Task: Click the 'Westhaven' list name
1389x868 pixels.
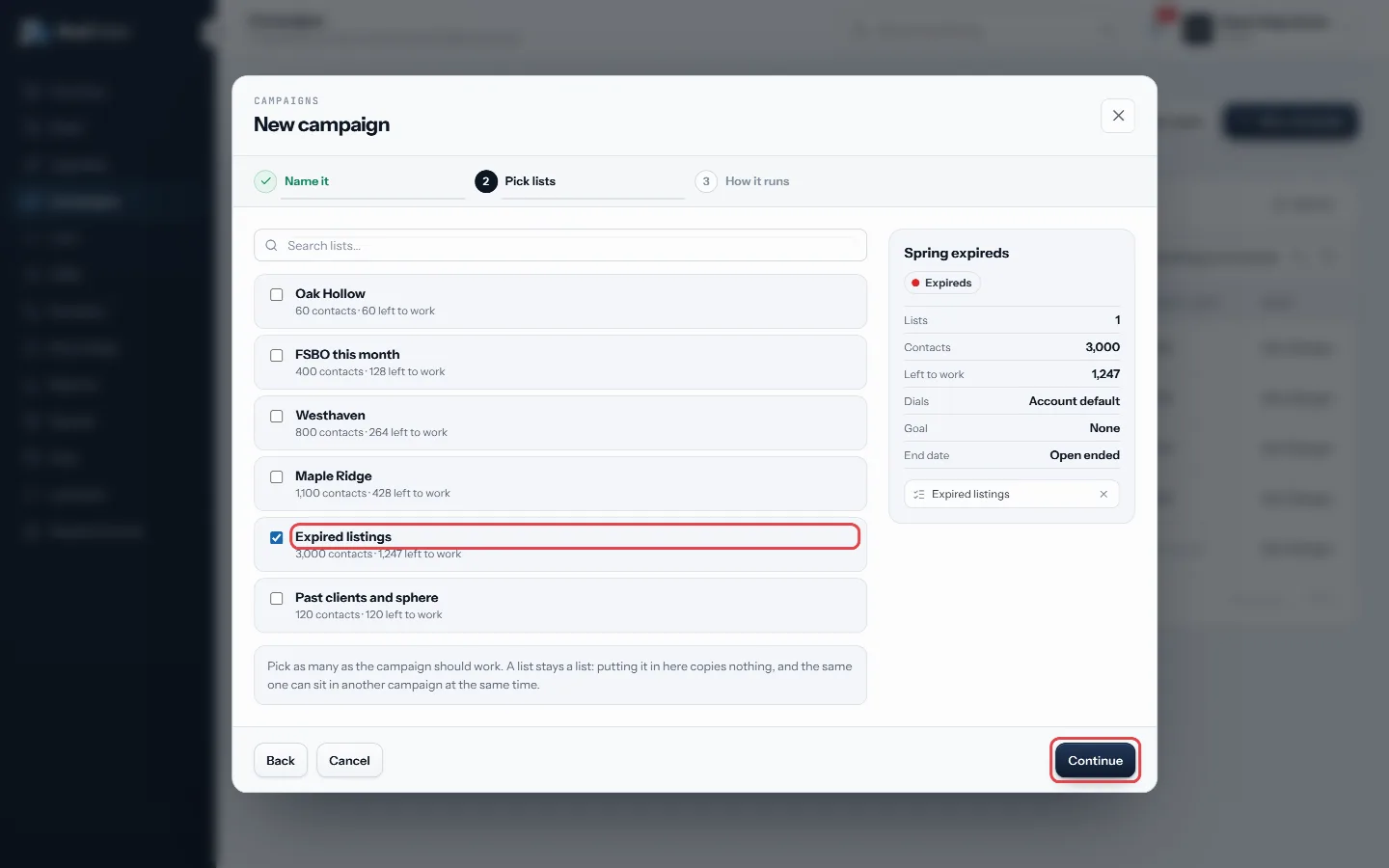Action: (330, 415)
